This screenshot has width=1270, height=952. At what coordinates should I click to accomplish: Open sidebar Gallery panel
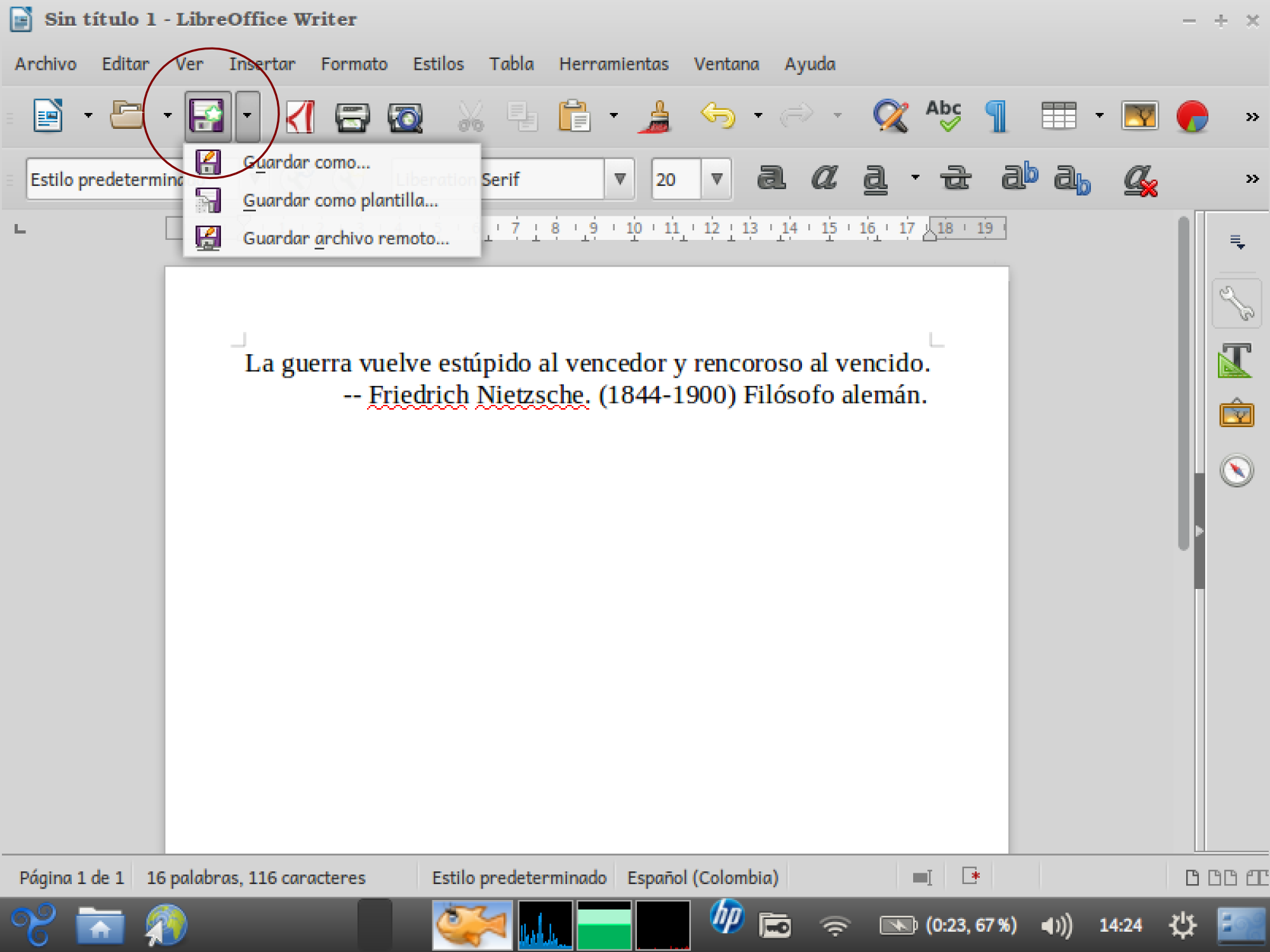point(1236,414)
